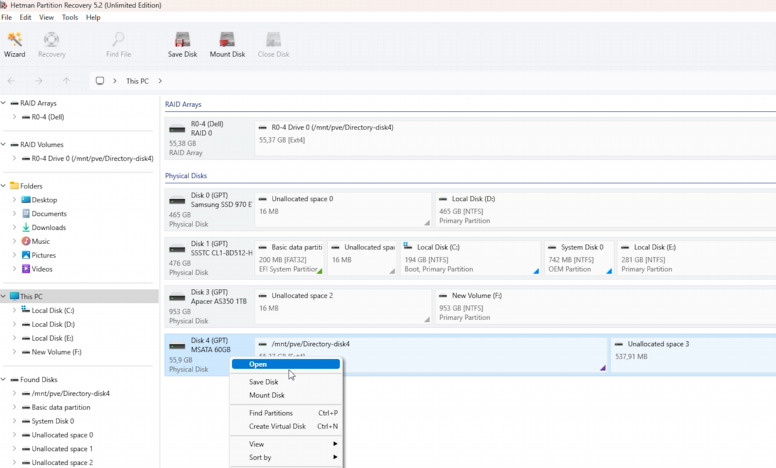Launch the Wizard tool
776x468 pixels.
(x=14, y=45)
